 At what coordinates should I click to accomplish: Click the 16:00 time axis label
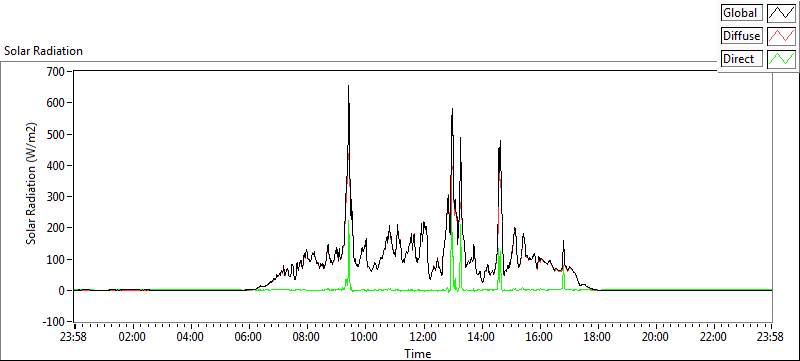click(x=539, y=337)
